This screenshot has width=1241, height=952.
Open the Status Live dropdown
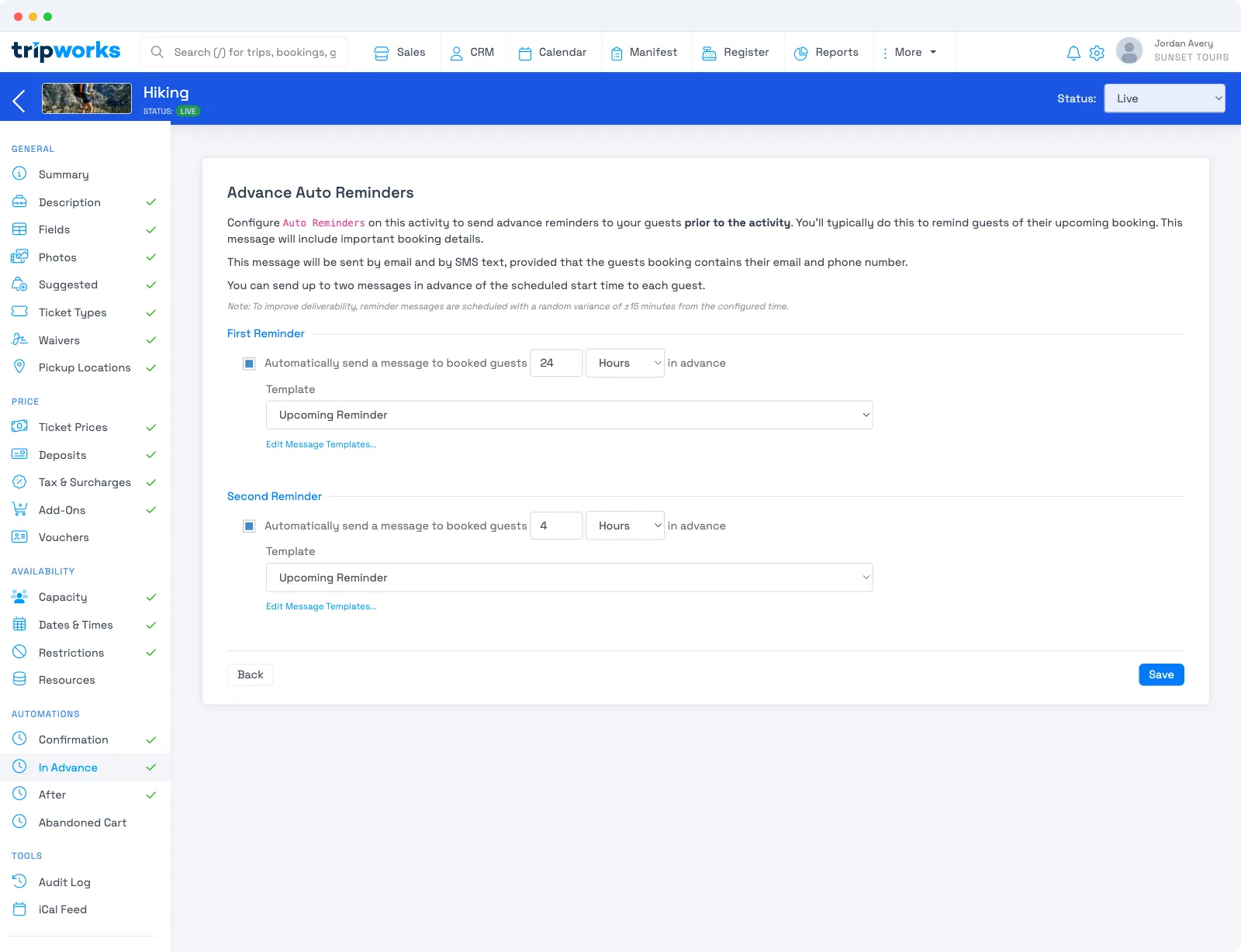coord(1165,98)
